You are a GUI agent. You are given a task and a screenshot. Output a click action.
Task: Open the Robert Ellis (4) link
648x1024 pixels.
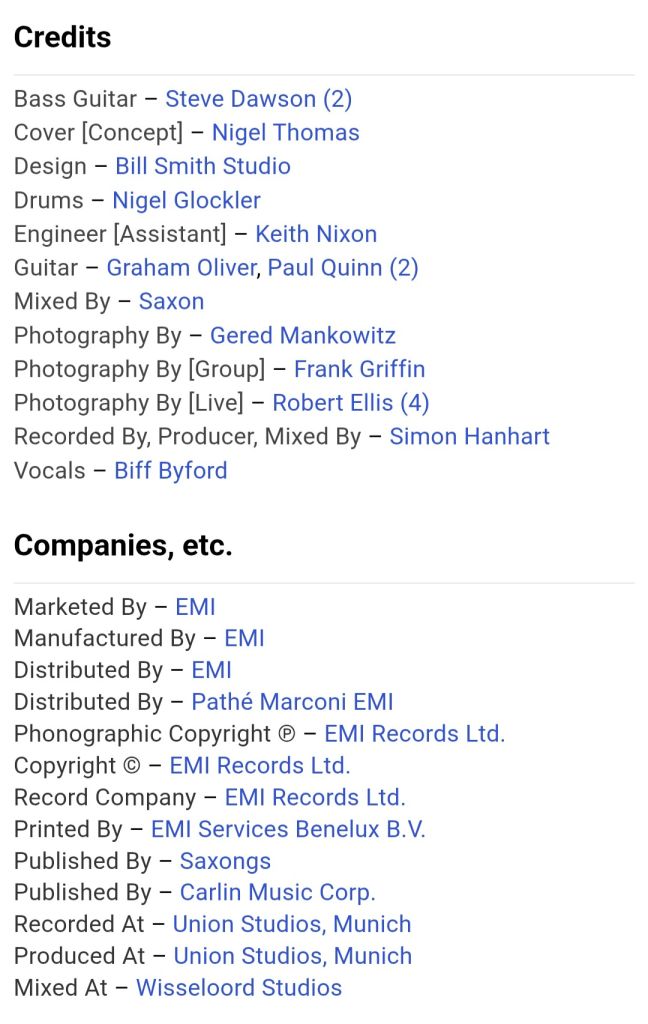(351, 403)
